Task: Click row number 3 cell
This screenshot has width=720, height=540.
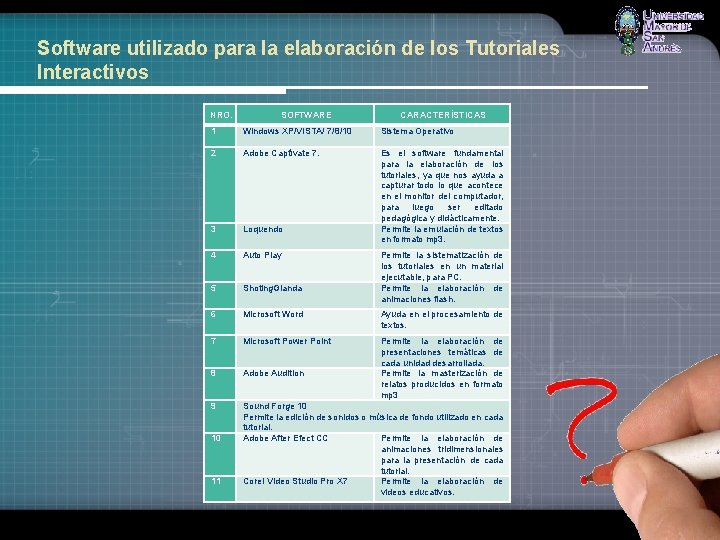Action: tap(220, 236)
